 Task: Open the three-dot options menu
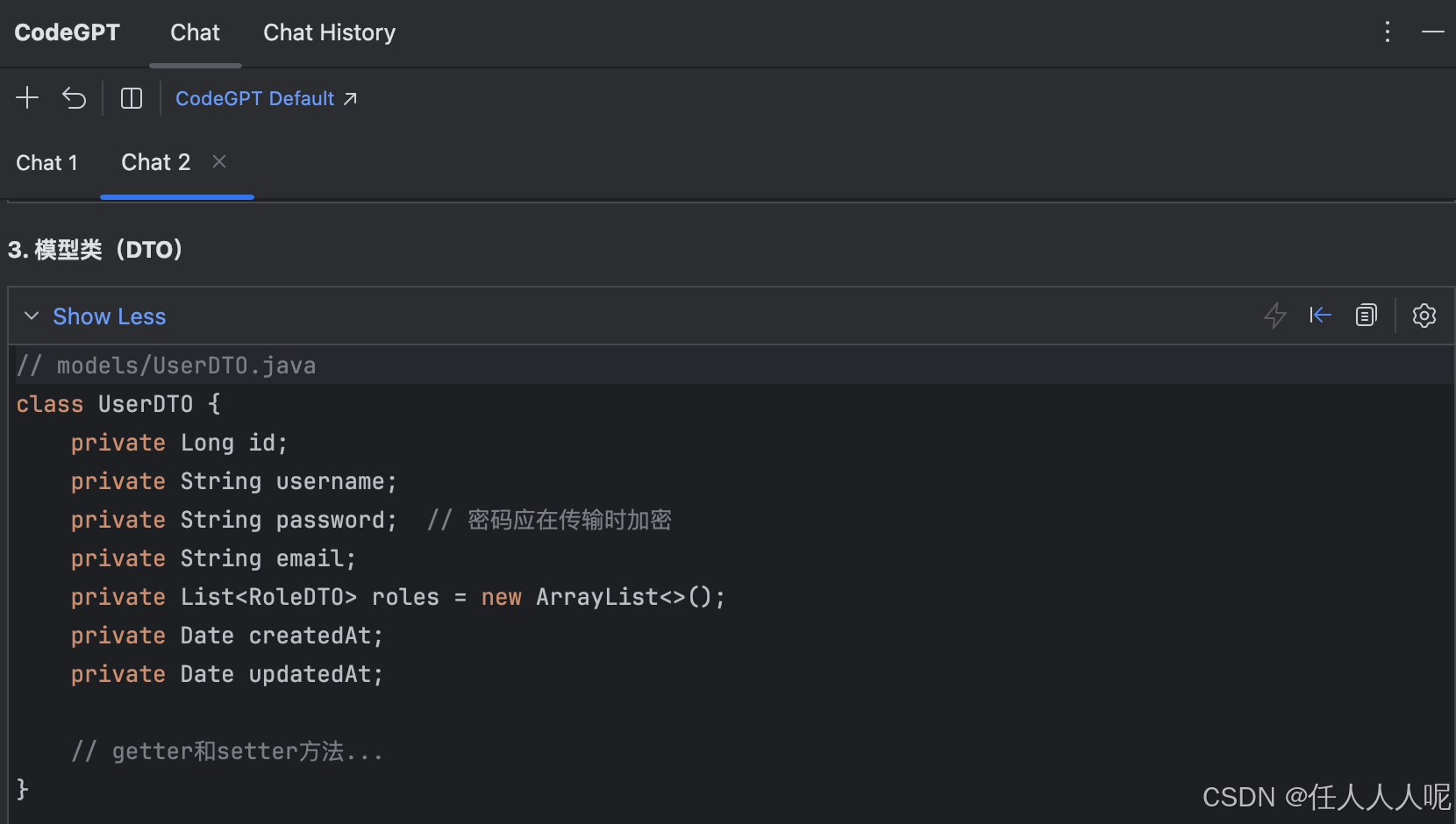(1388, 32)
